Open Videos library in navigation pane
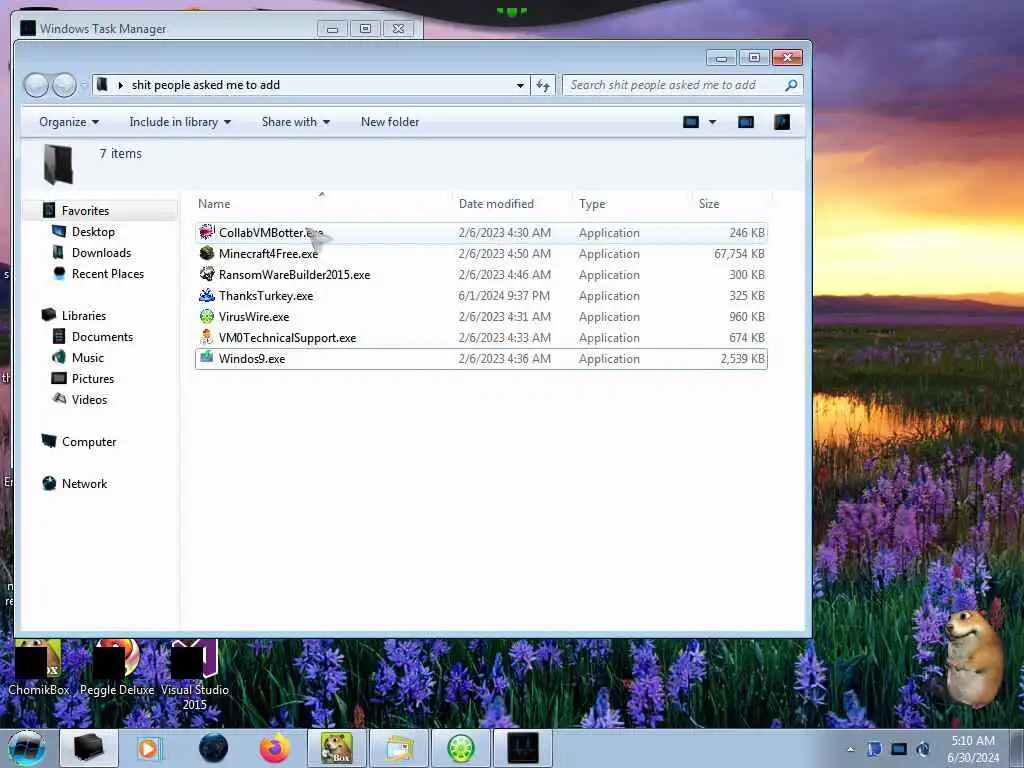The width and height of the screenshot is (1024, 768). [89, 400]
